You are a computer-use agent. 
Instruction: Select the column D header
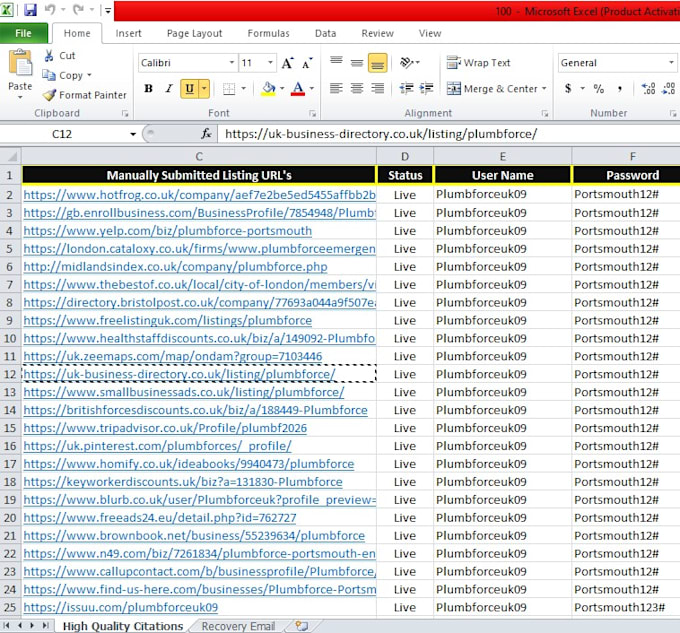(x=405, y=157)
